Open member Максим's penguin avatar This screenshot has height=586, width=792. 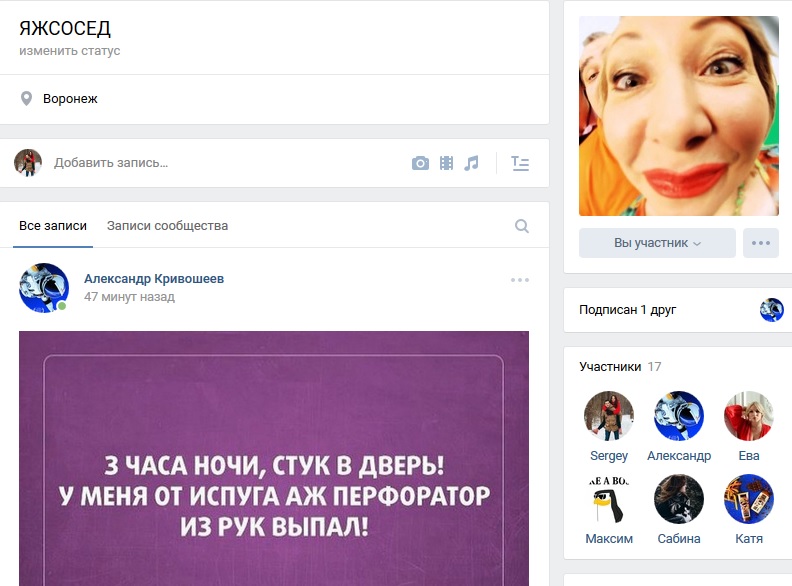(609, 499)
